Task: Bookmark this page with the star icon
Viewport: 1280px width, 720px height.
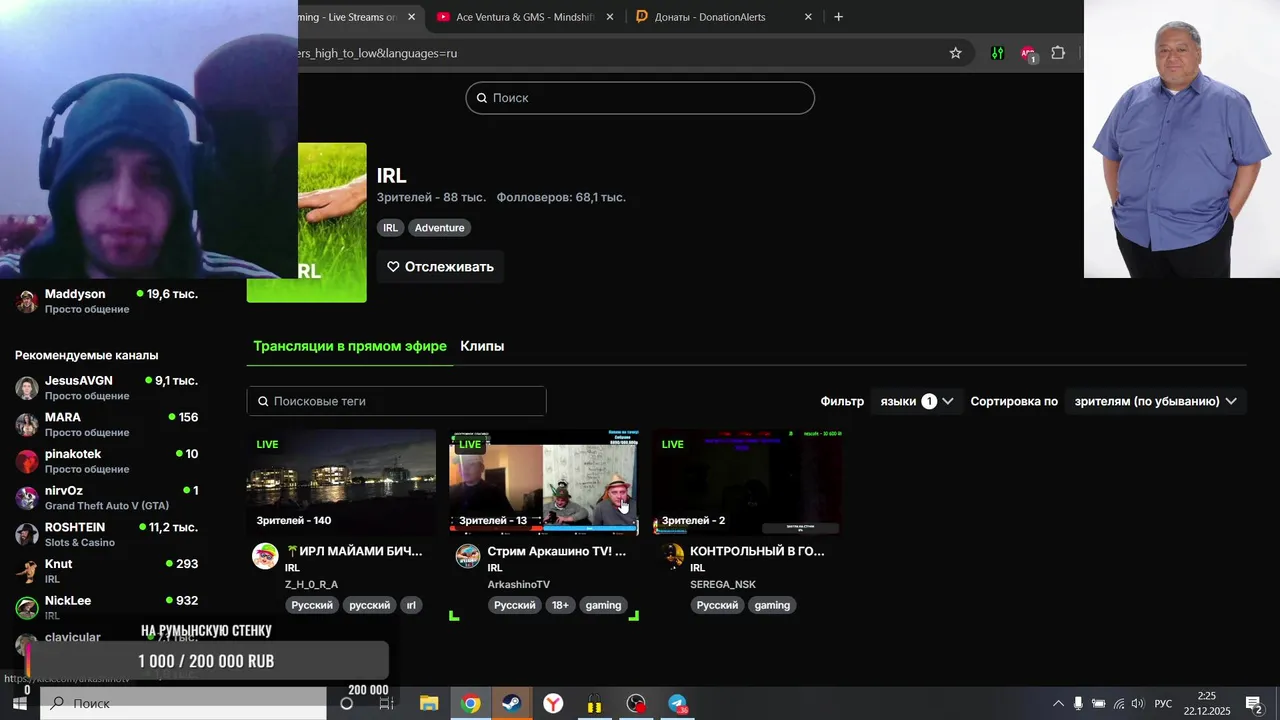Action: tap(955, 53)
